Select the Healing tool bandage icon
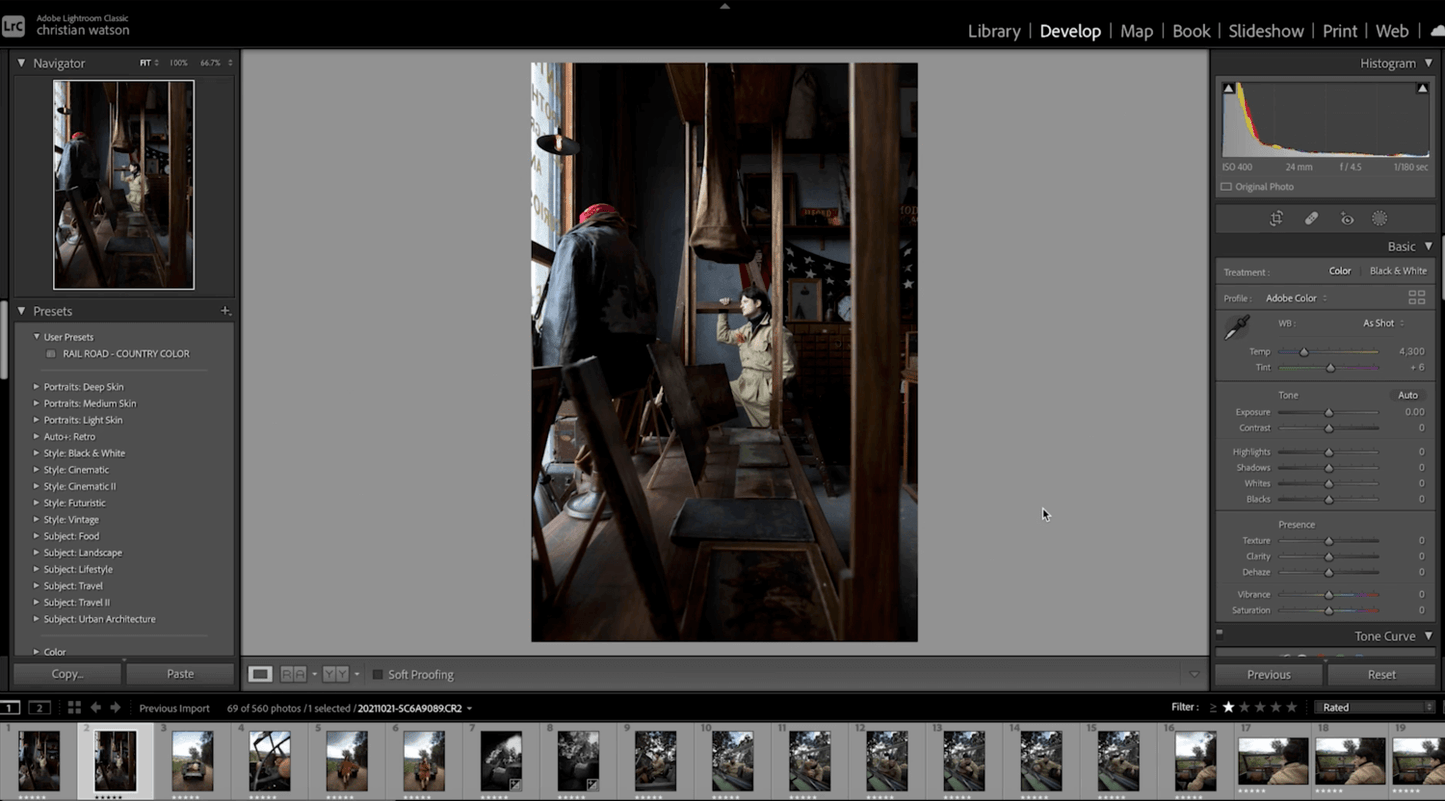The height and width of the screenshot is (801, 1445). [x=1311, y=219]
